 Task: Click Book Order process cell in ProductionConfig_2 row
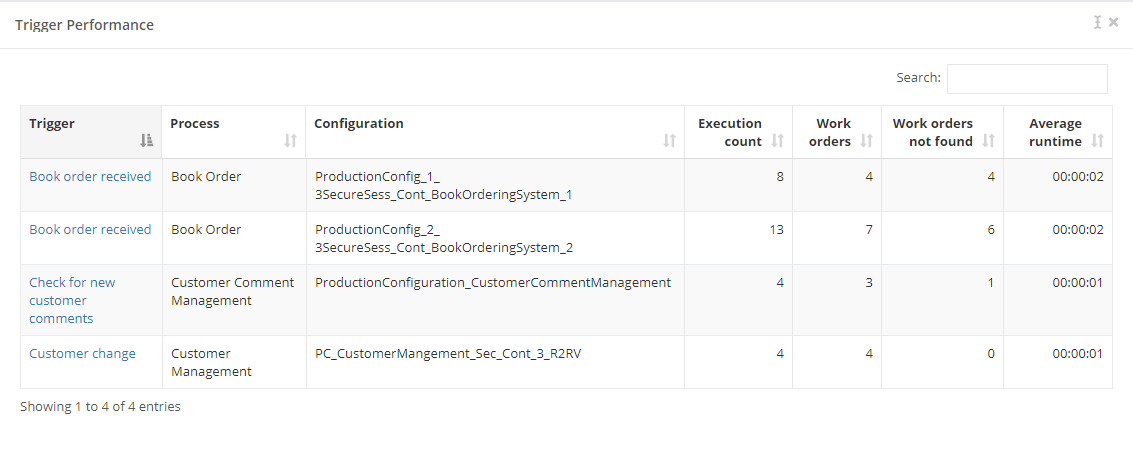[x=233, y=238]
